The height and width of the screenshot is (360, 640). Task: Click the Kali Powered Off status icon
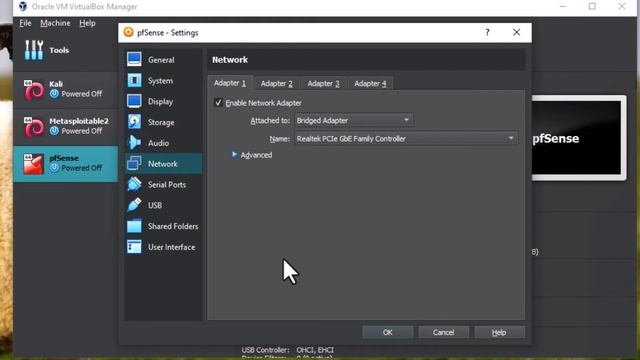(x=54, y=94)
